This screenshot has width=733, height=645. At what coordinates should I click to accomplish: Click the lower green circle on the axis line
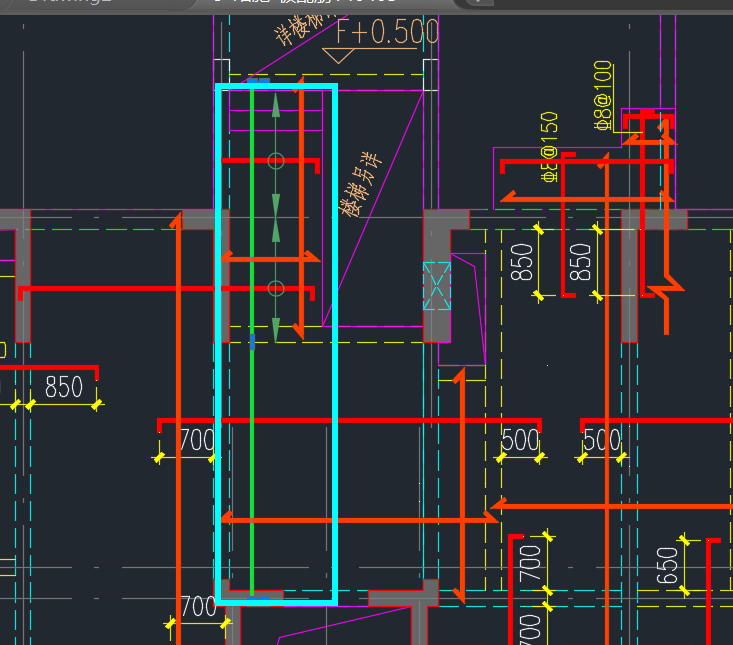[276, 288]
